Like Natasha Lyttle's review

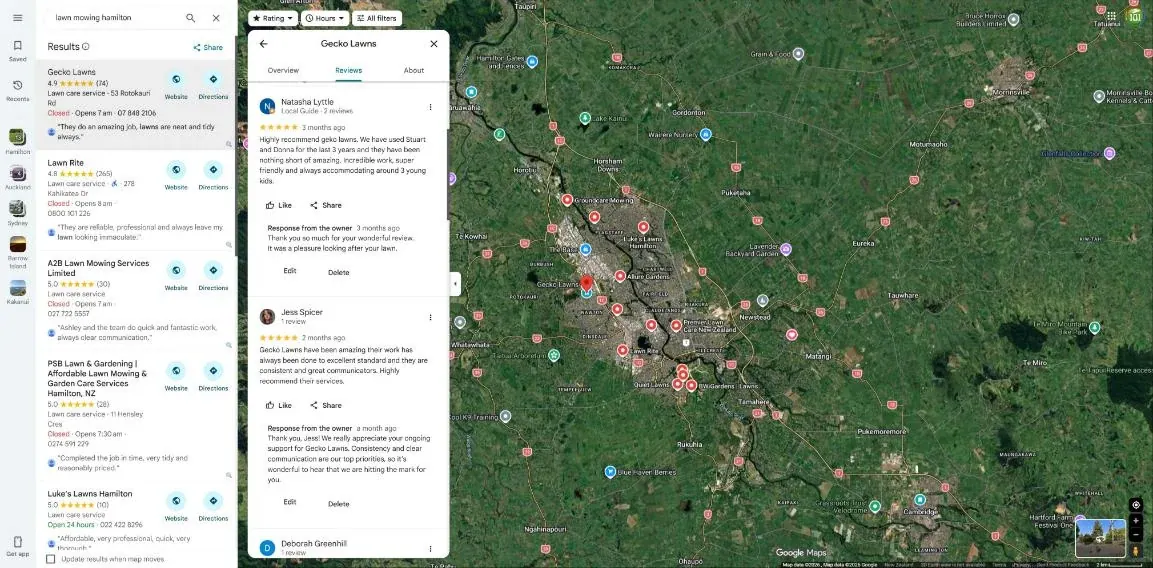[x=279, y=205]
